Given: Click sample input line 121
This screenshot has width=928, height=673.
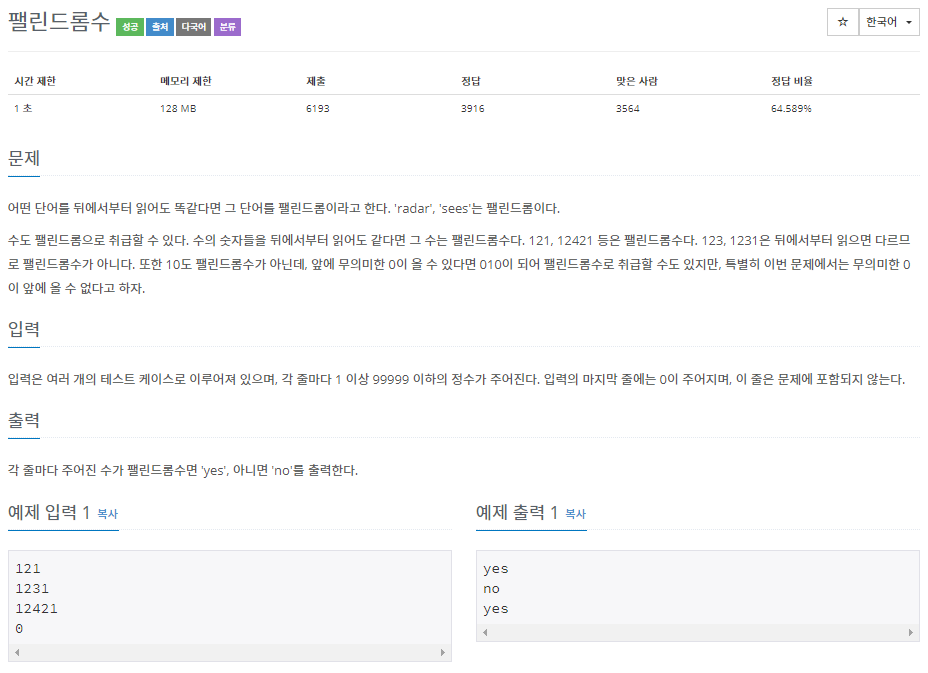Looking at the screenshot, I should pyautogui.click(x=28, y=569).
